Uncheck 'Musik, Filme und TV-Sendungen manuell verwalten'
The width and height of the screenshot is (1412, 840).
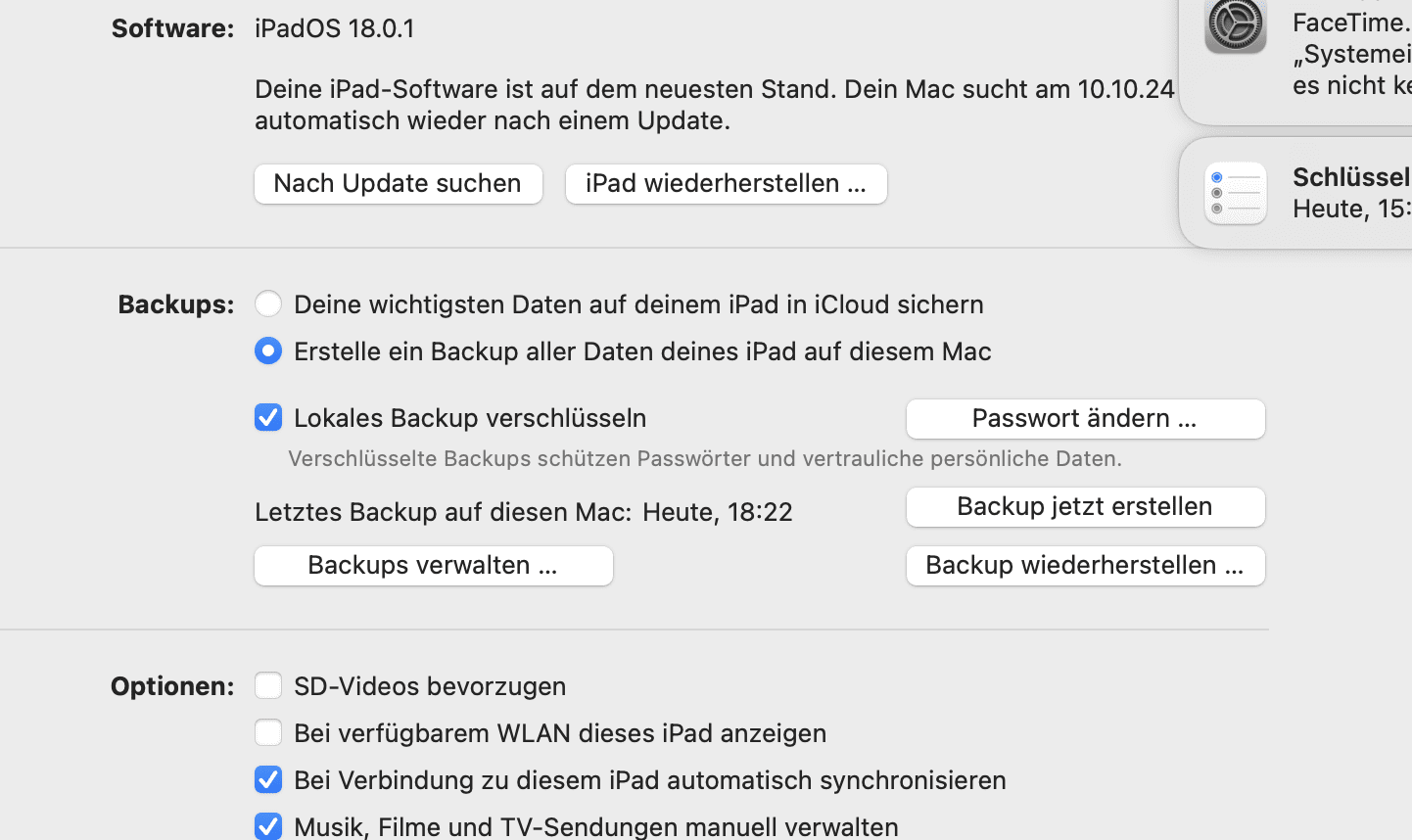point(268,825)
